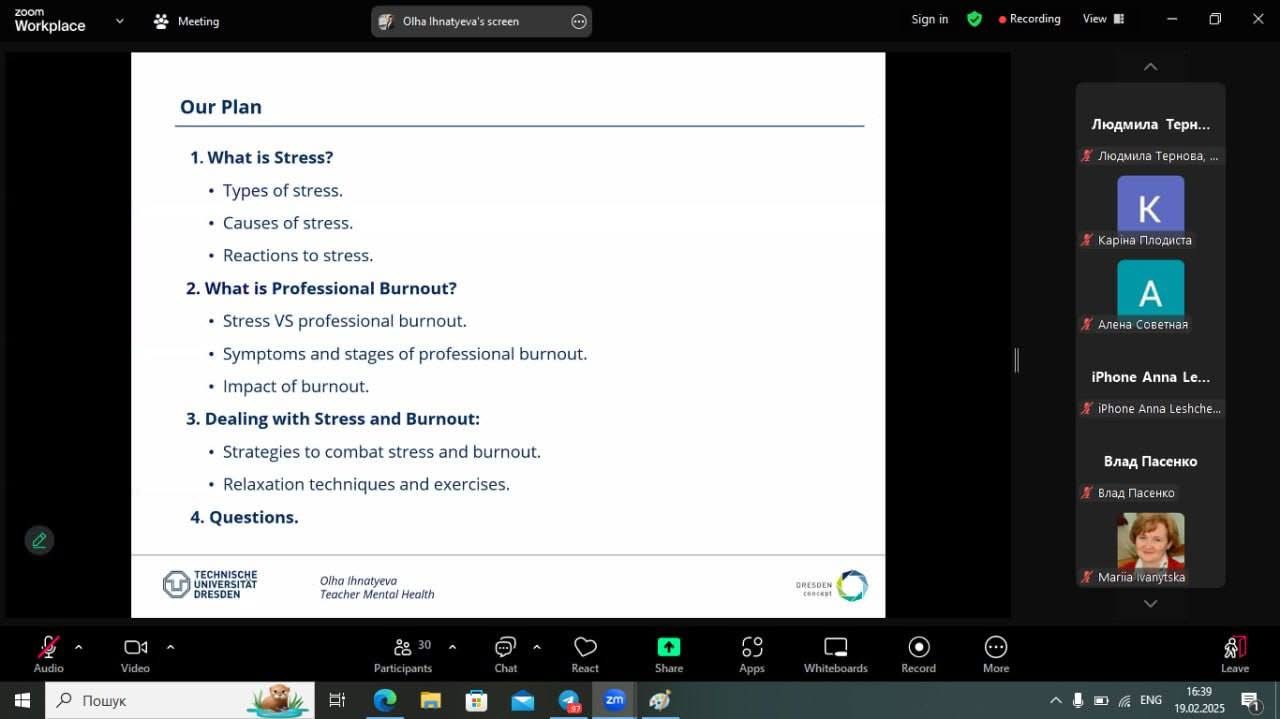Click the Record button
This screenshot has width=1280, height=719.
click(918, 654)
